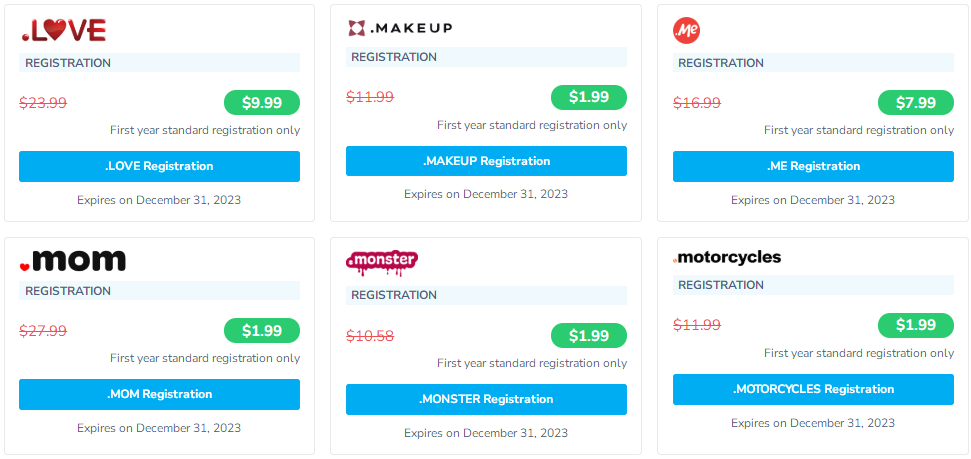The height and width of the screenshot is (459, 971).
Task: Open the .ME Registration button
Action: pyautogui.click(x=813, y=166)
